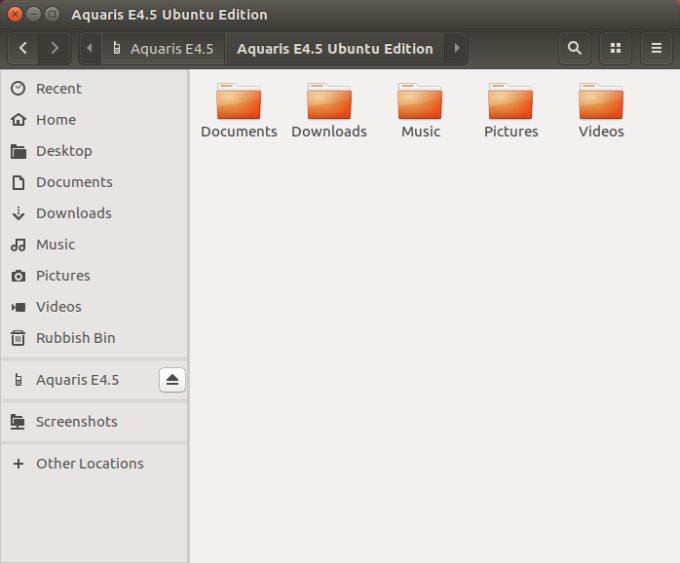Click the Documents page icon in sidebar
Viewport: 680px width, 563px height.
(18, 183)
